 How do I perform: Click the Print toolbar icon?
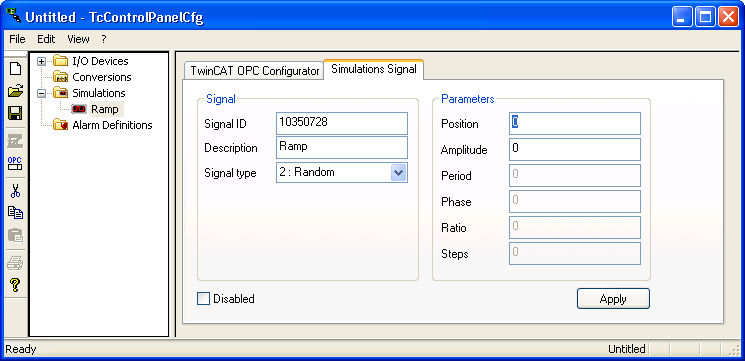tap(16, 263)
